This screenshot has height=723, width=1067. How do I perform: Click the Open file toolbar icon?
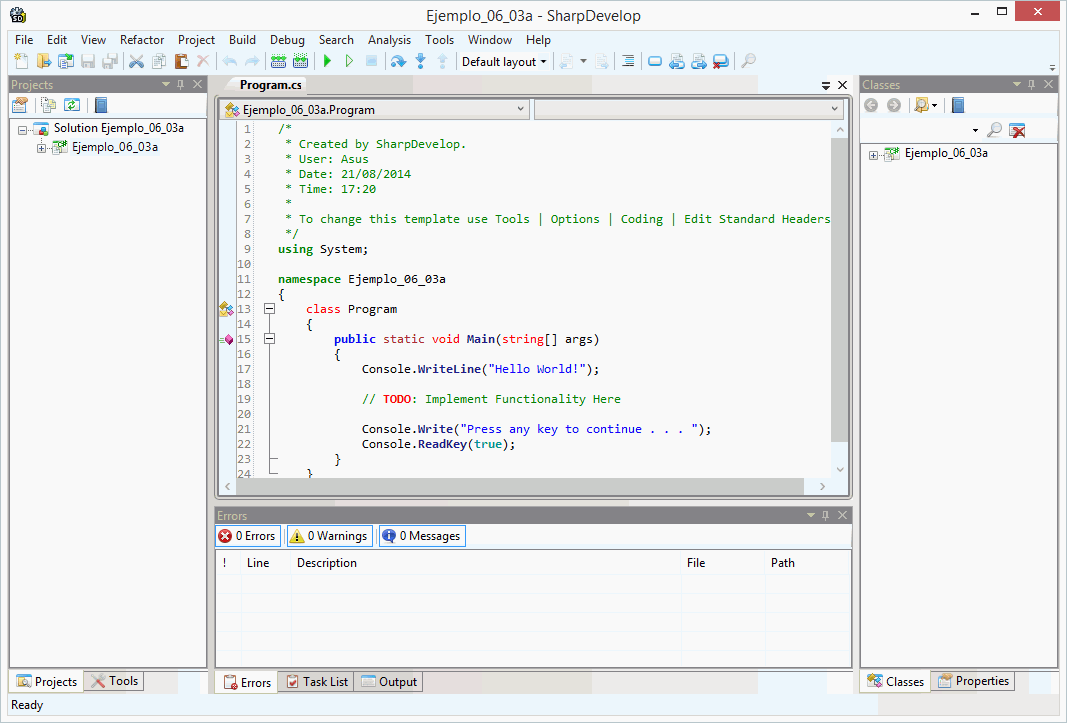(44, 62)
